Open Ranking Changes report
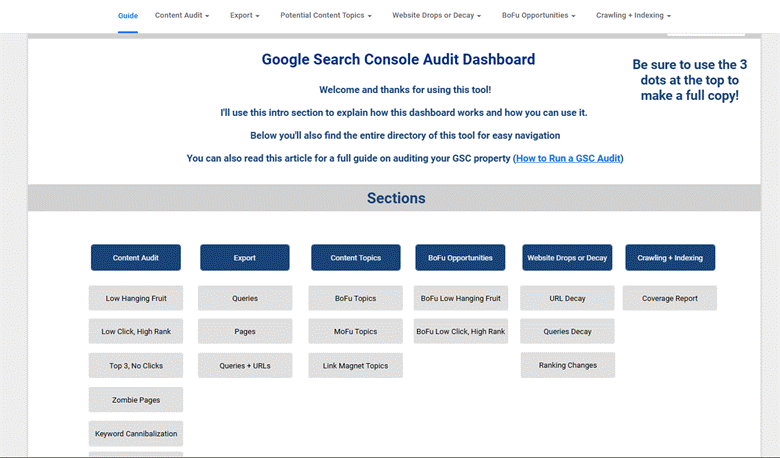This screenshot has width=780, height=458. 568,365
